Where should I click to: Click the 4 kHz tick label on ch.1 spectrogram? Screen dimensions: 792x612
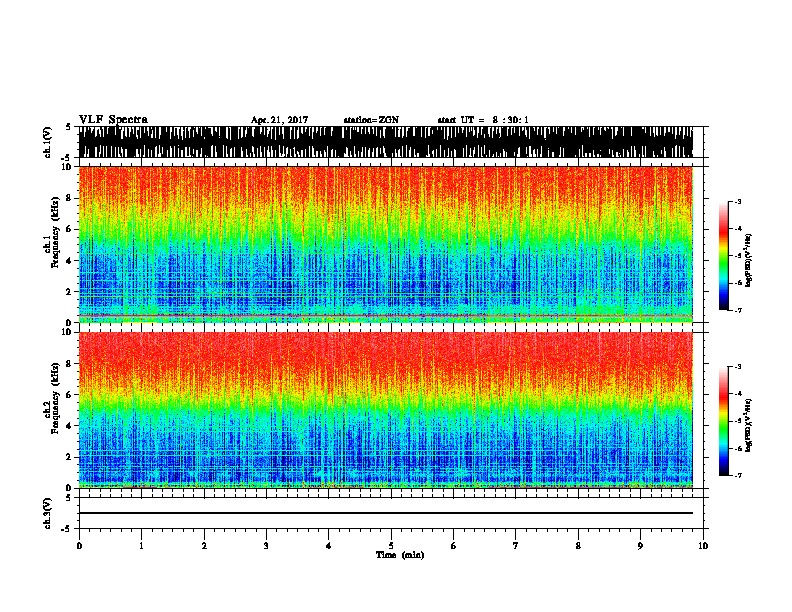tap(70, 261)
